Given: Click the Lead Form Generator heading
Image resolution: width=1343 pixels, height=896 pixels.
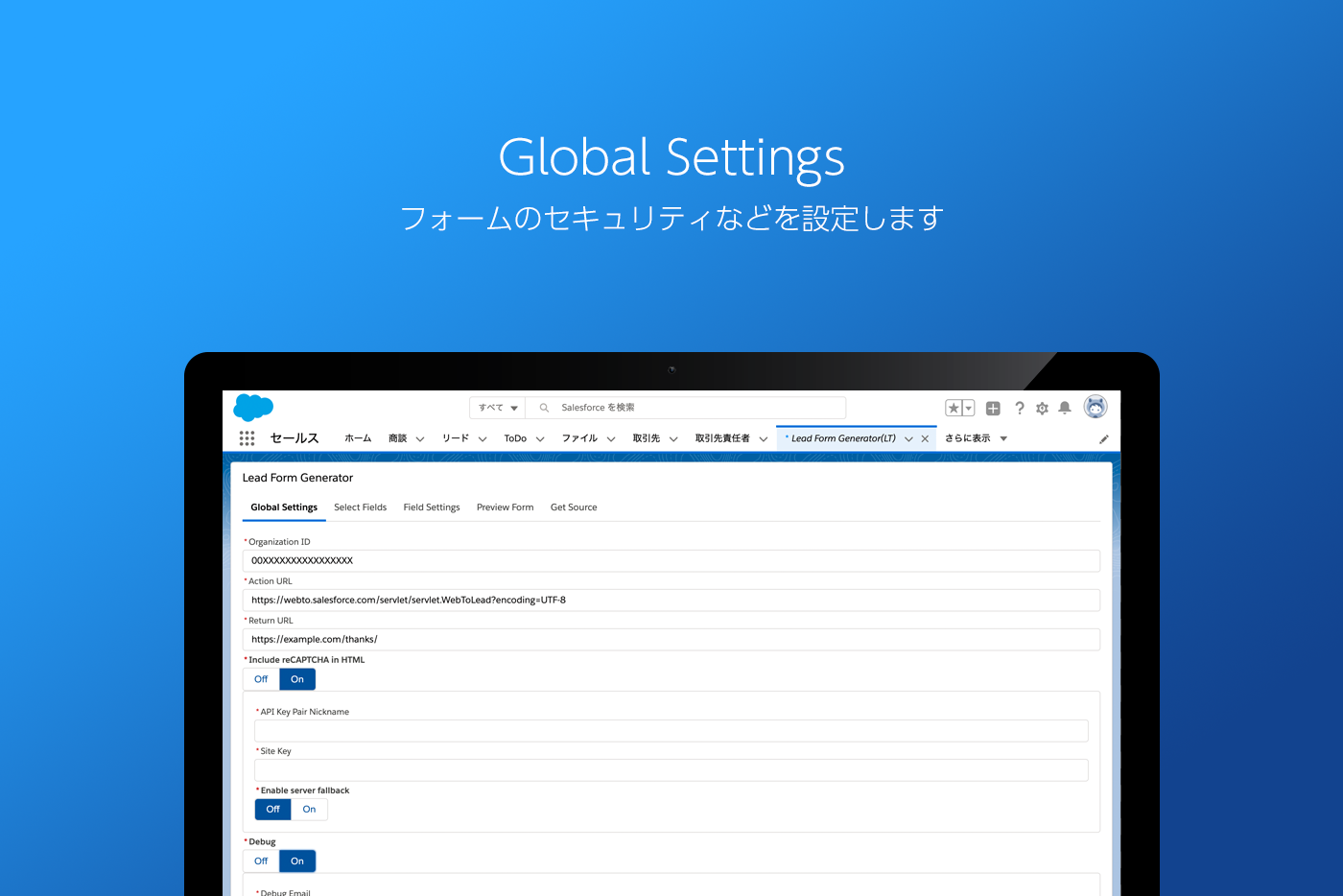Looking at the screenshot, I should click(297, 478).
